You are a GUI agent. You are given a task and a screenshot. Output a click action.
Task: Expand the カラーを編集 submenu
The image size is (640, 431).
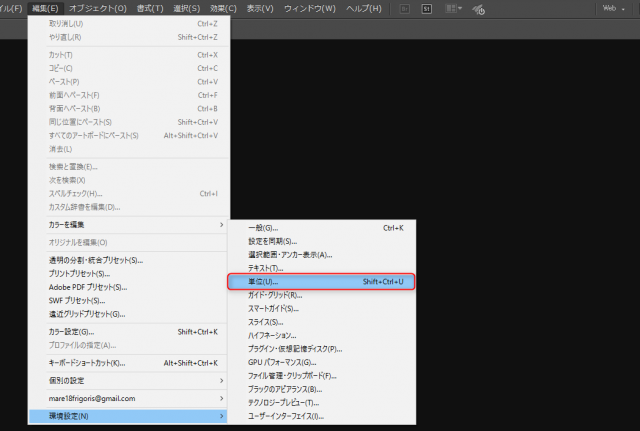[134, 225]
